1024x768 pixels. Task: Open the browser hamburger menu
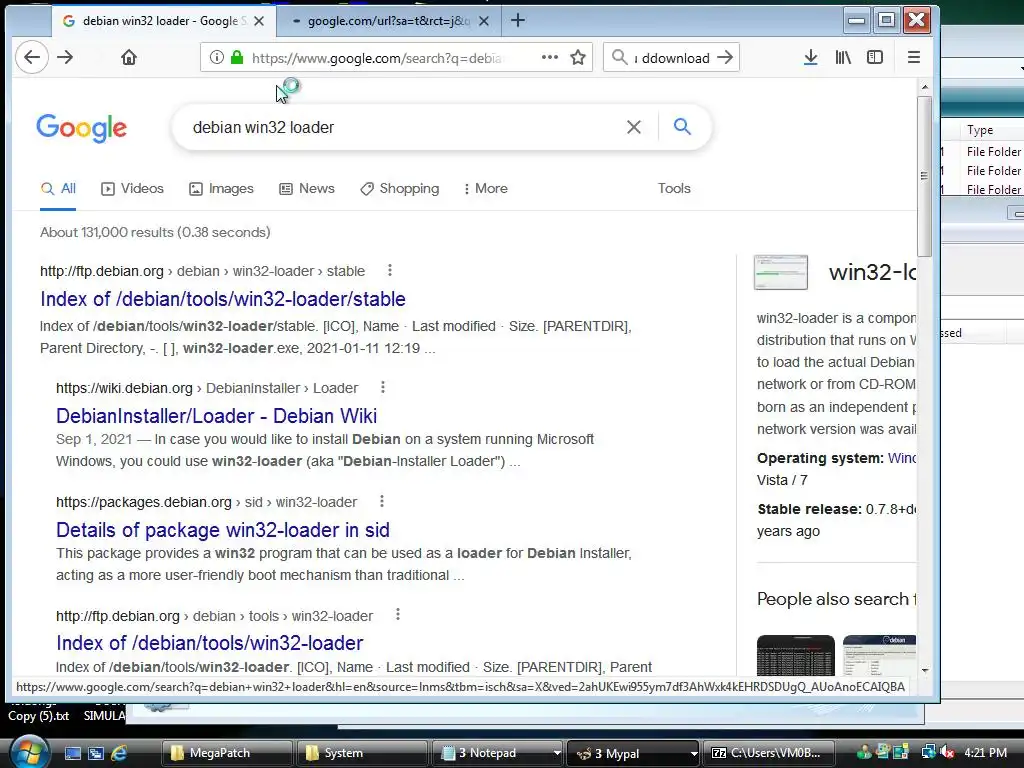click(914, 57)
